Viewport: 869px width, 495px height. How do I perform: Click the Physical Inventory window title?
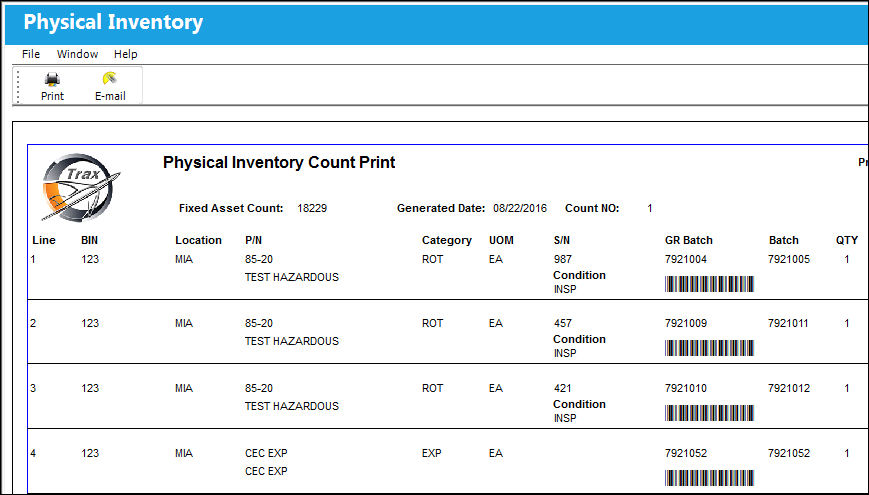[x=113, y=22]
